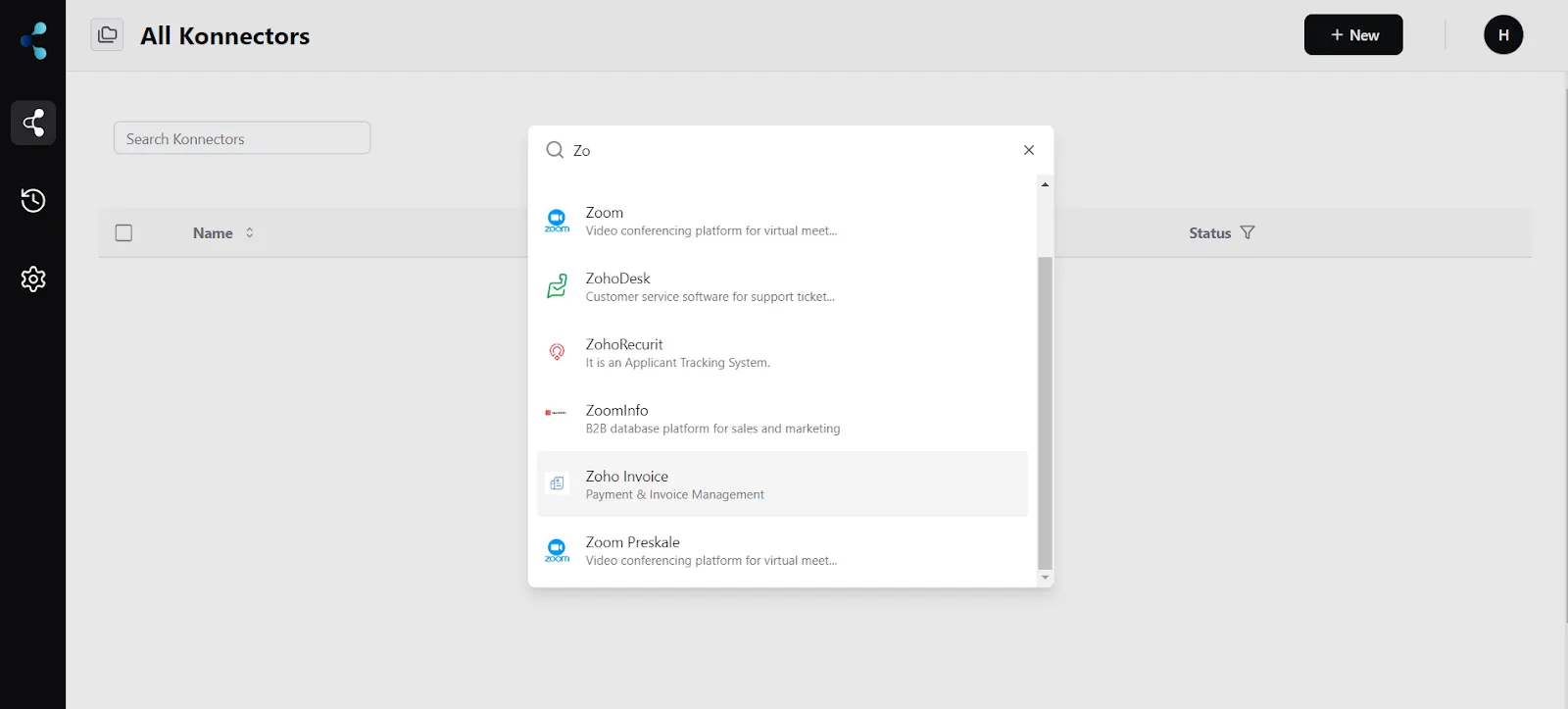
Task: Open Settings from the sidebar gear icon
Action: pyautogui.click(x=33, y=279)
